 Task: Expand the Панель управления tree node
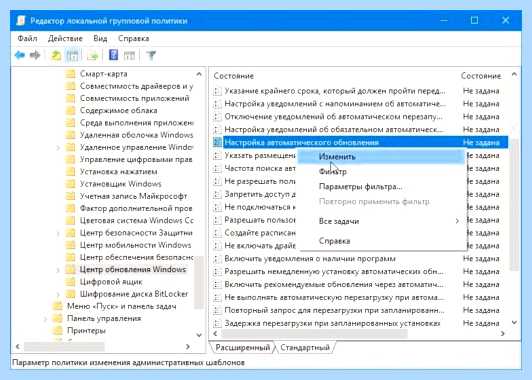[x=45, y=319]
